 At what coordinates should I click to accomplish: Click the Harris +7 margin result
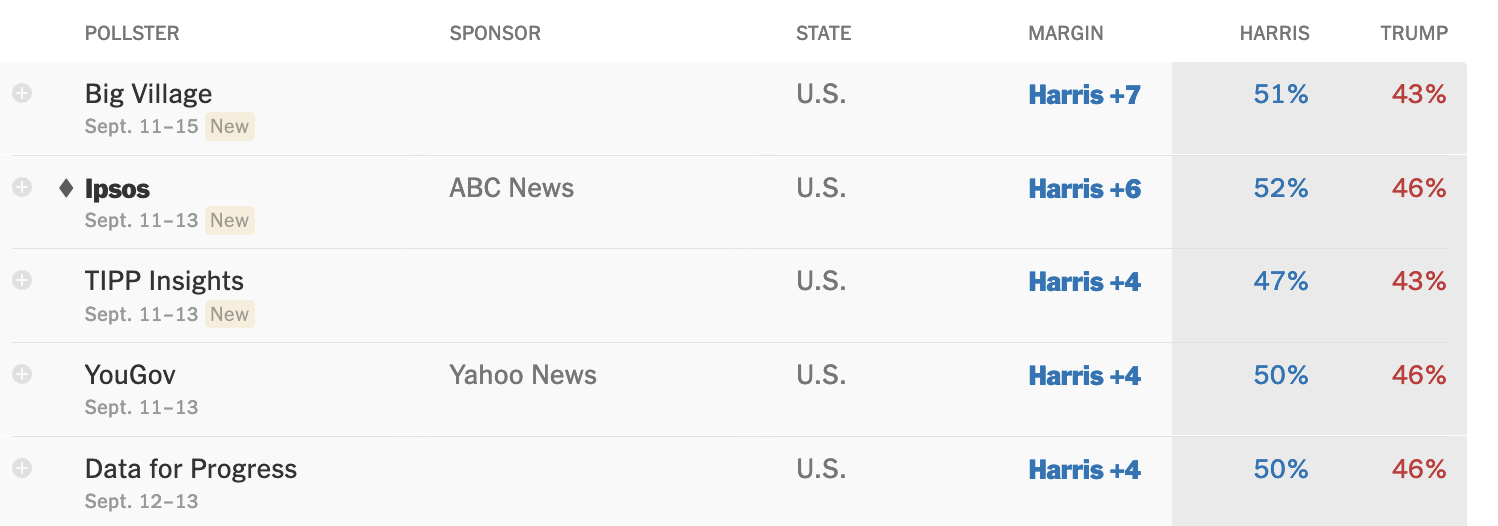(x=1084, y=95)
